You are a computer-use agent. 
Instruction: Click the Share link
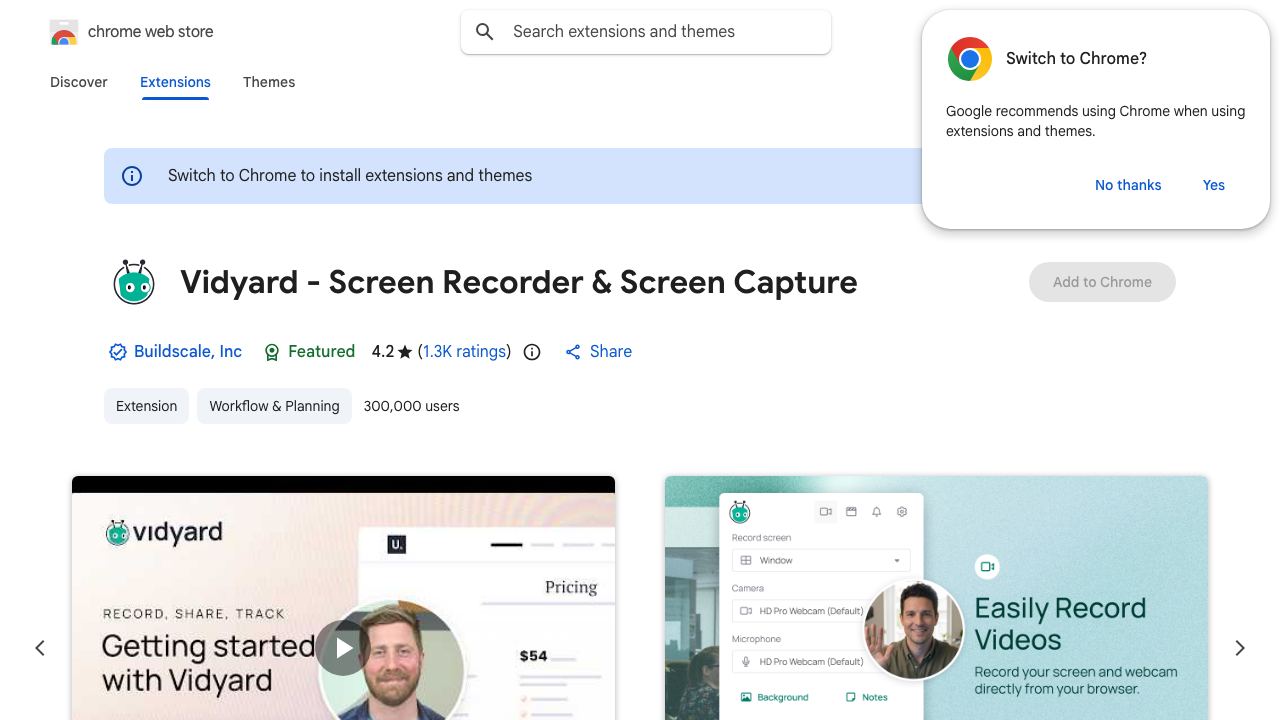pos(611,352)
